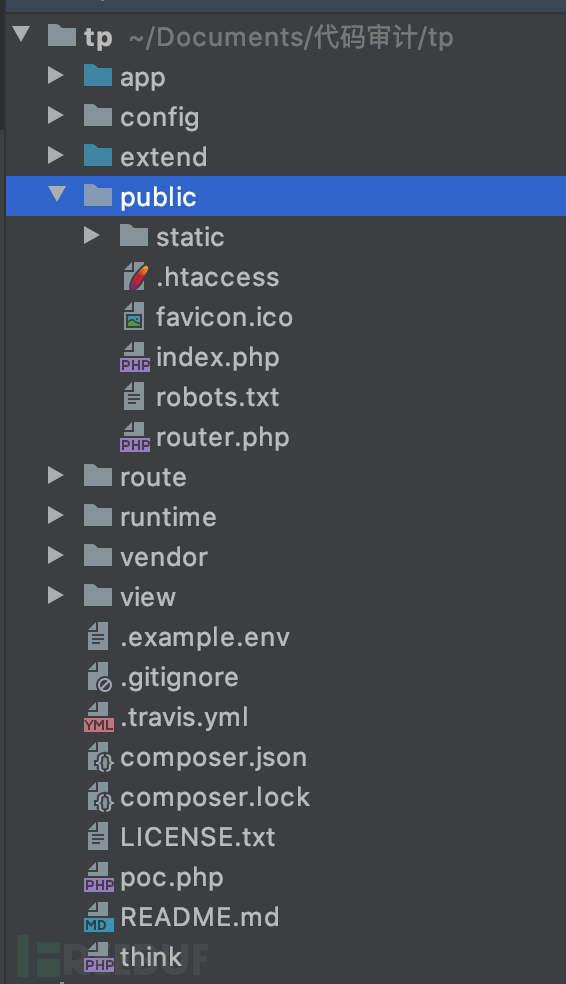Click the text file icon beside robots.txt
566x984 pixels.
134,397
